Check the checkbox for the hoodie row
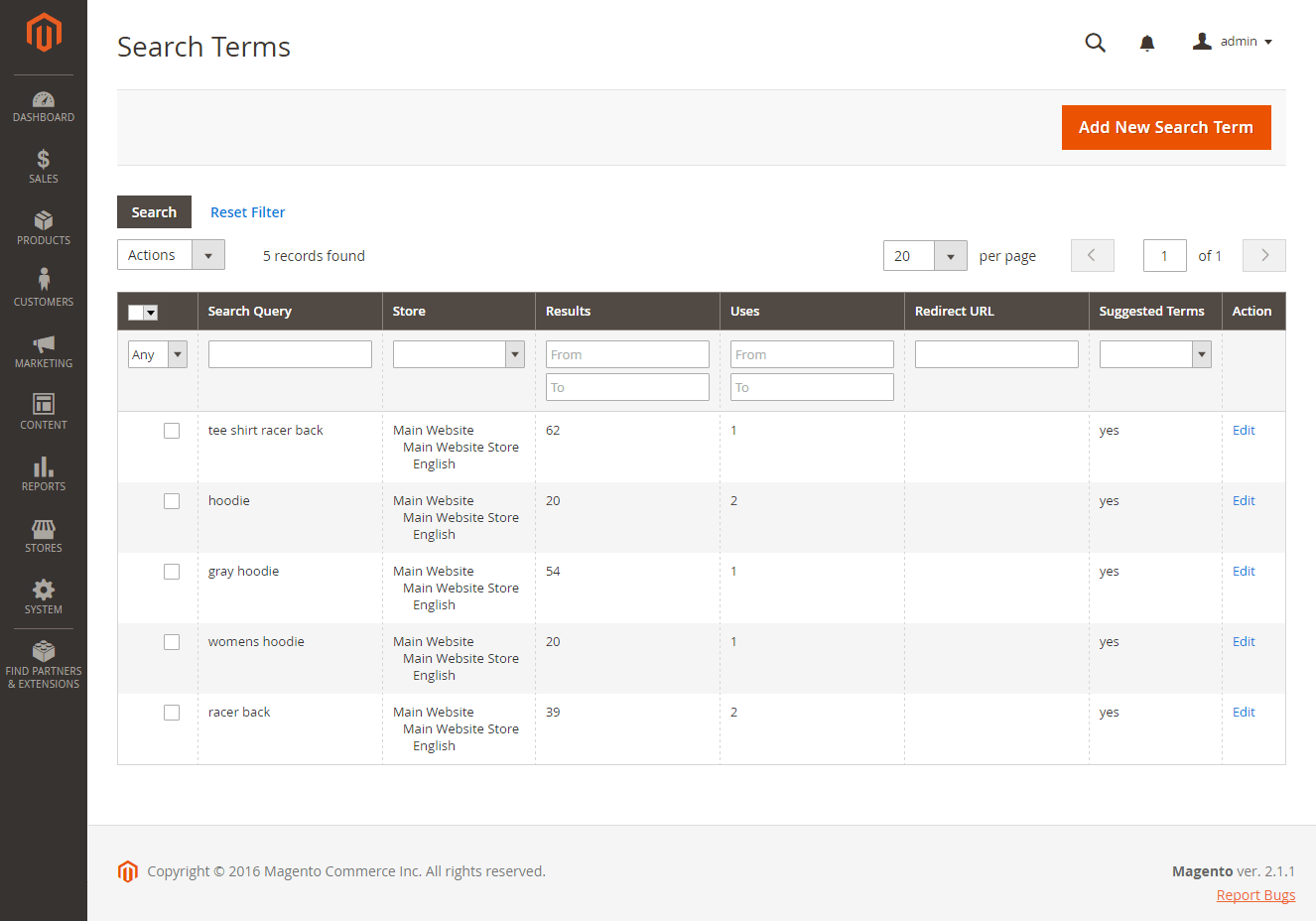 pyautogui.click(x=172, y=501)
